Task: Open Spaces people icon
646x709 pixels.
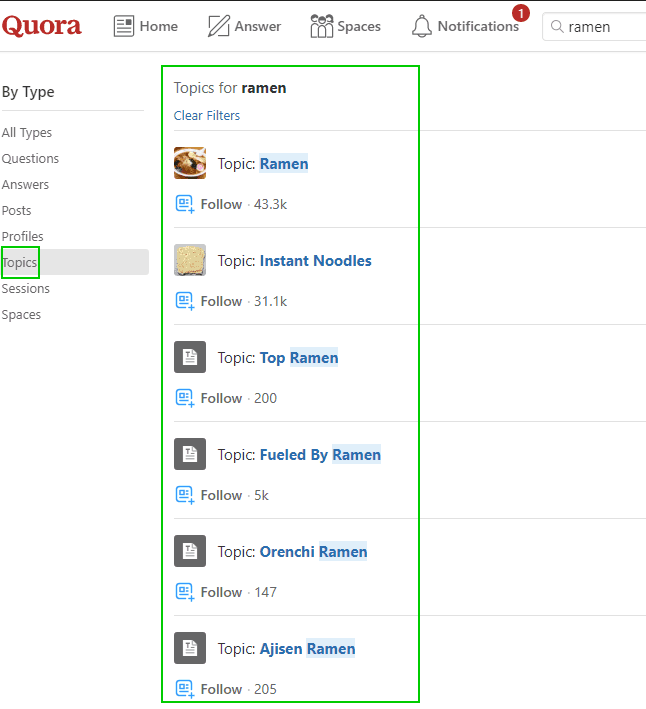Action: [x=321, y=26]
